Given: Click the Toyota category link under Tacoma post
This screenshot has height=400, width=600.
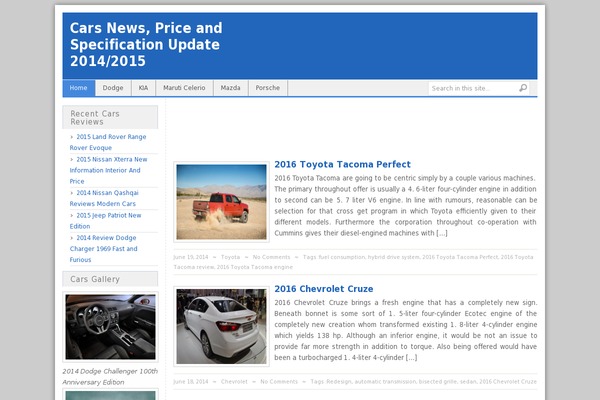Looking at the screenshot, I should pos(230,257).
